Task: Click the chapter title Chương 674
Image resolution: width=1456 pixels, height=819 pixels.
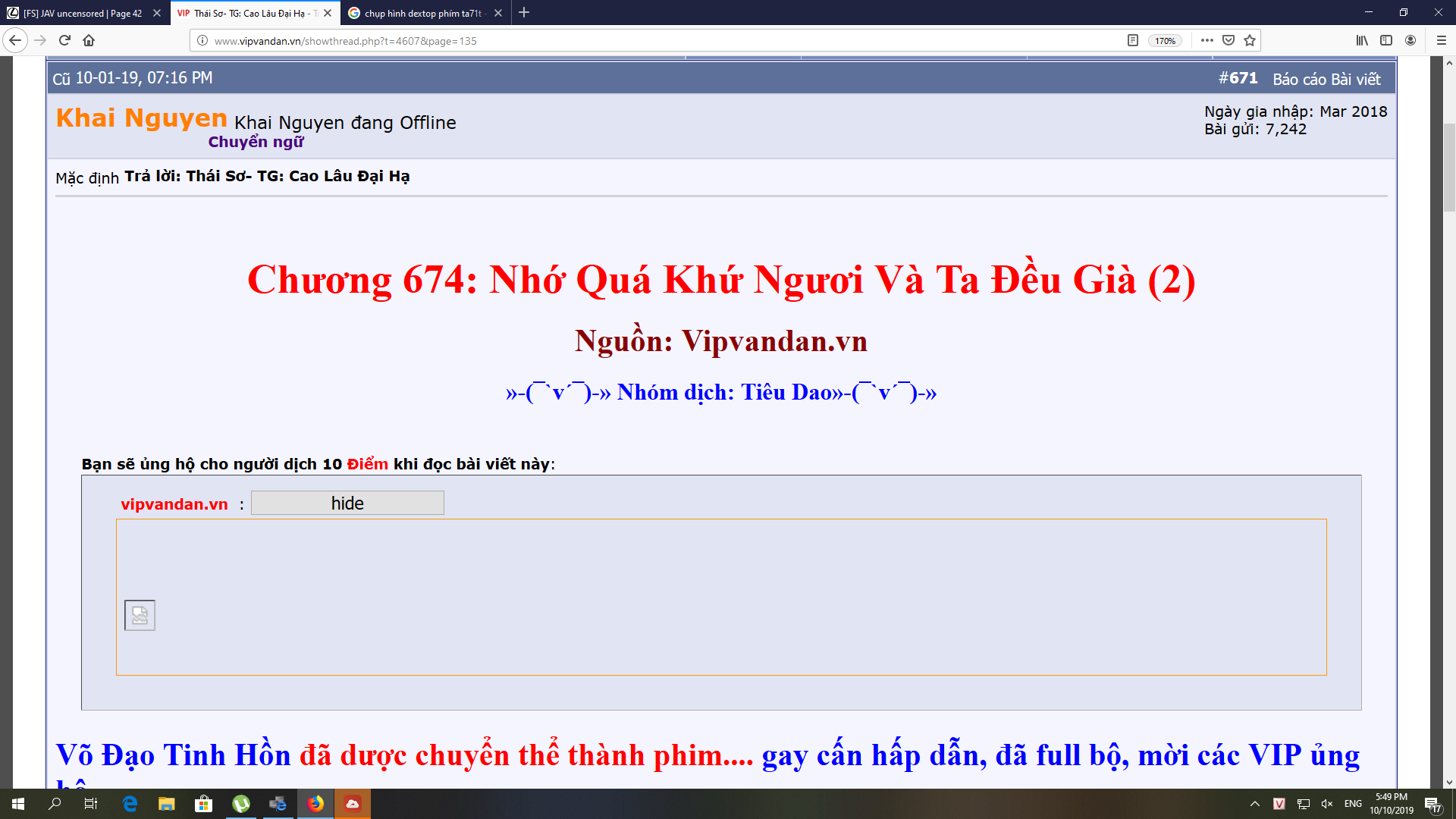Action: pyautogui.click(x=721, y=280)
